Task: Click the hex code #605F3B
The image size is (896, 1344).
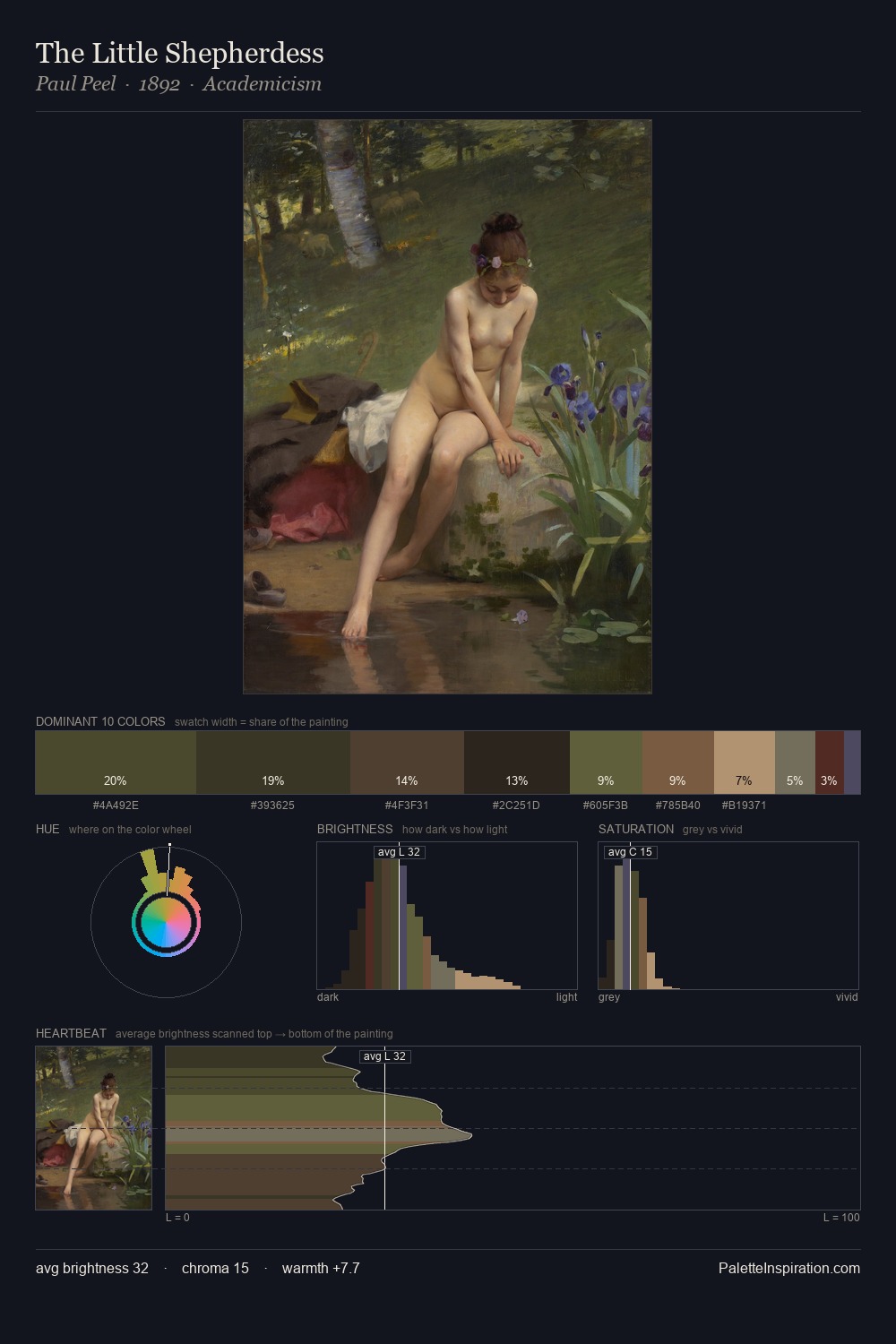Action: point(606,806)
